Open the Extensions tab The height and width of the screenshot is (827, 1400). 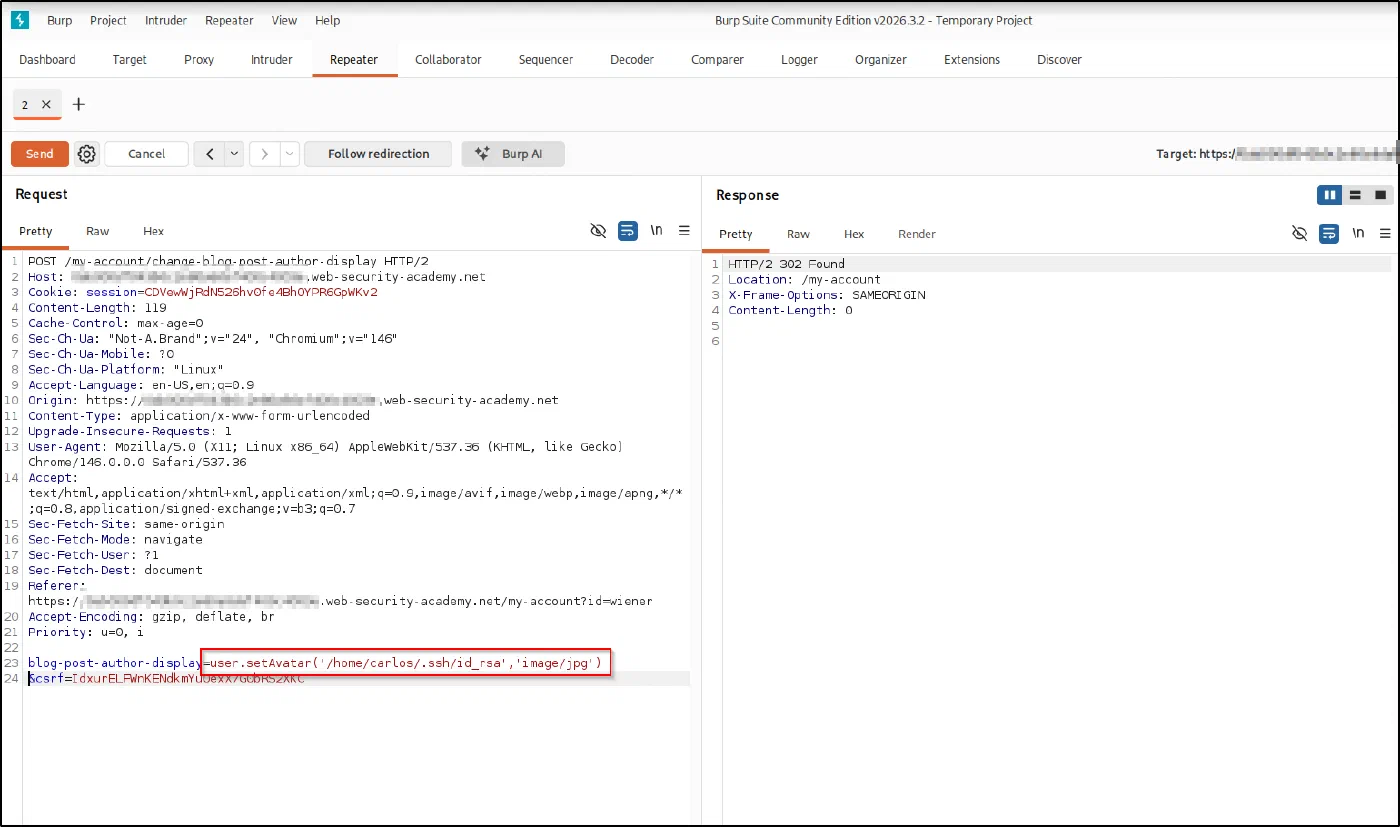point(972,60)
